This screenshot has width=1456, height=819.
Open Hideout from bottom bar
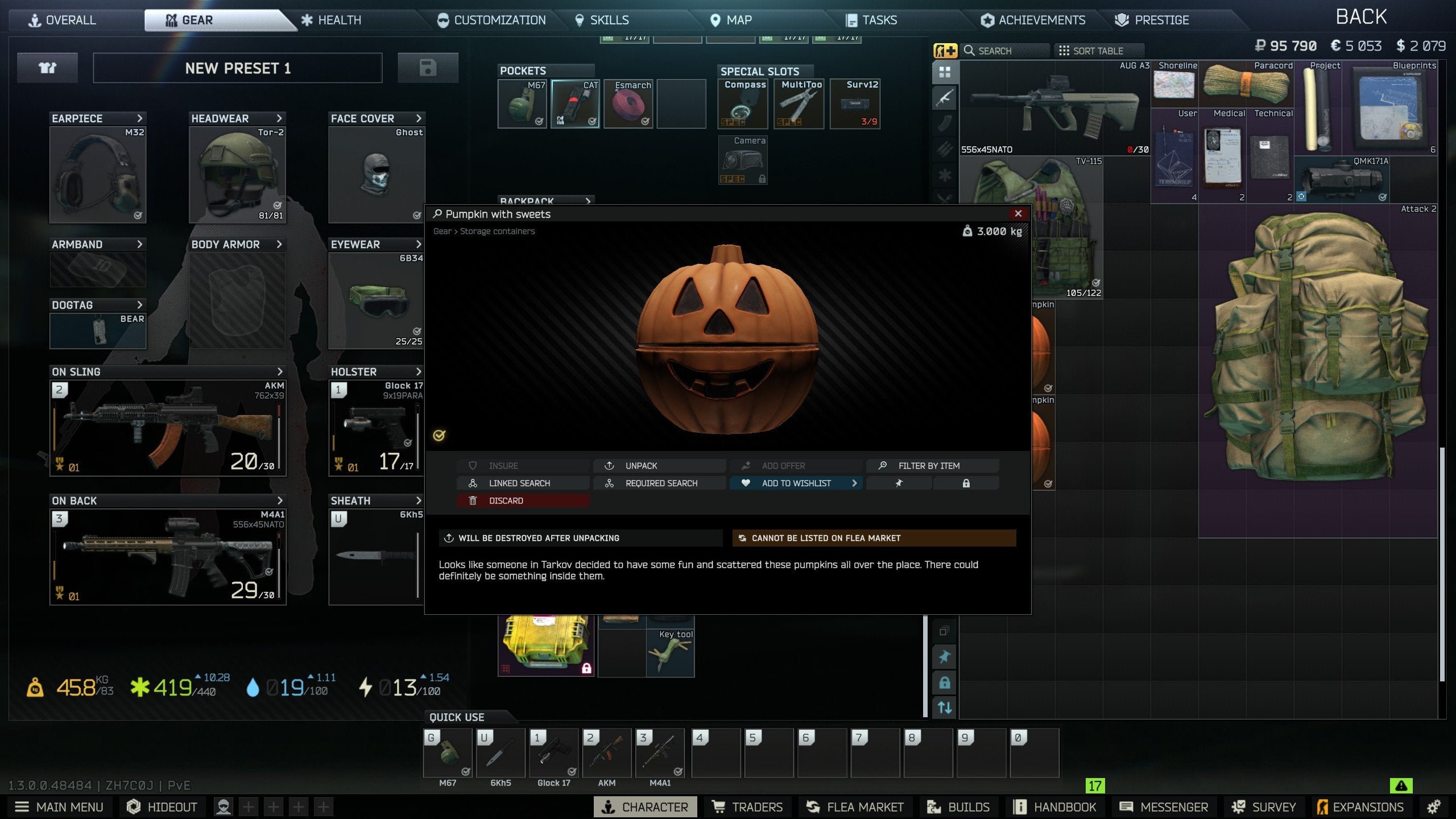click(162, 806)
